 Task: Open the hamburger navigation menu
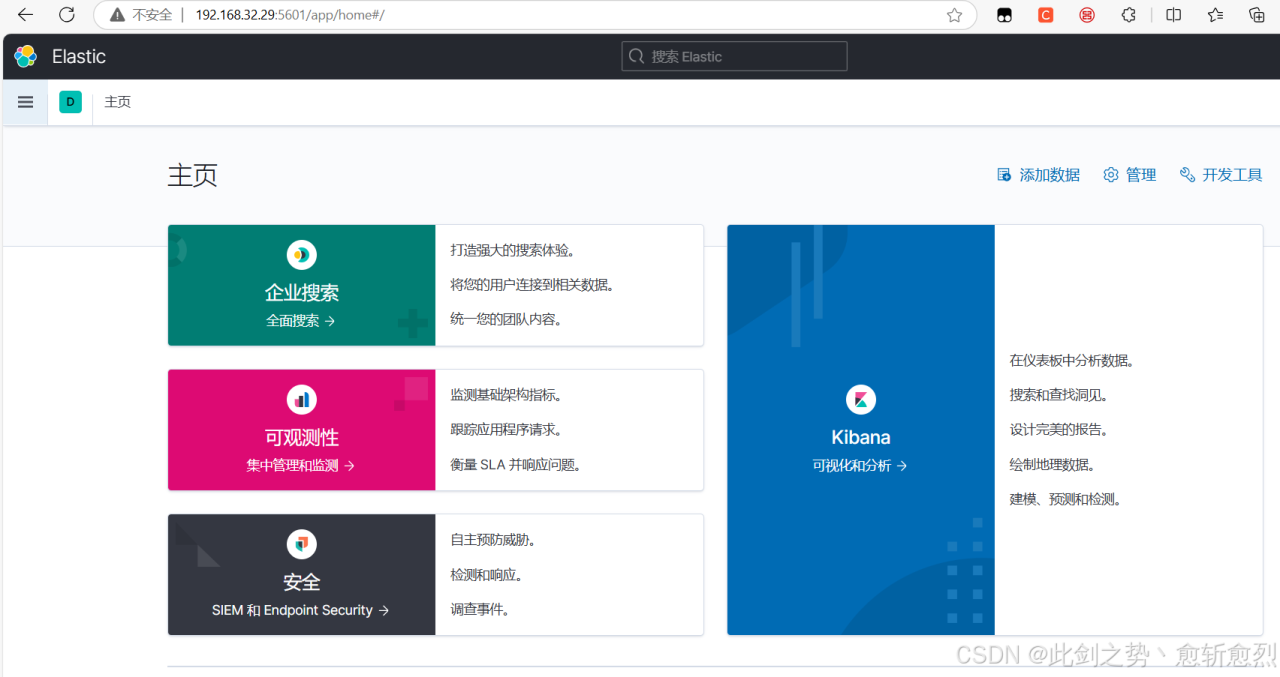pos(26,102)
